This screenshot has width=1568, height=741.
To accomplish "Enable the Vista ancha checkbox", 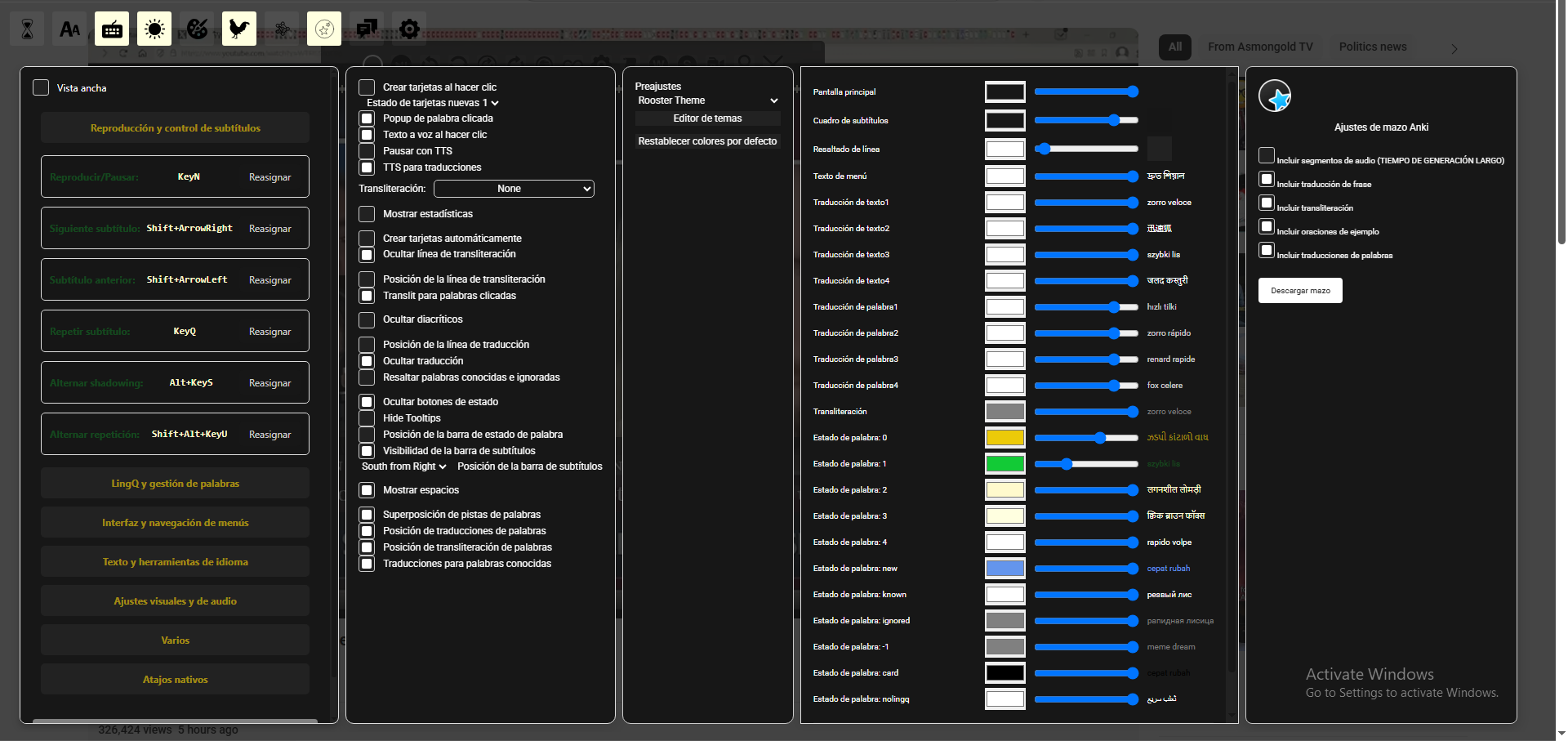I will 41,87.
